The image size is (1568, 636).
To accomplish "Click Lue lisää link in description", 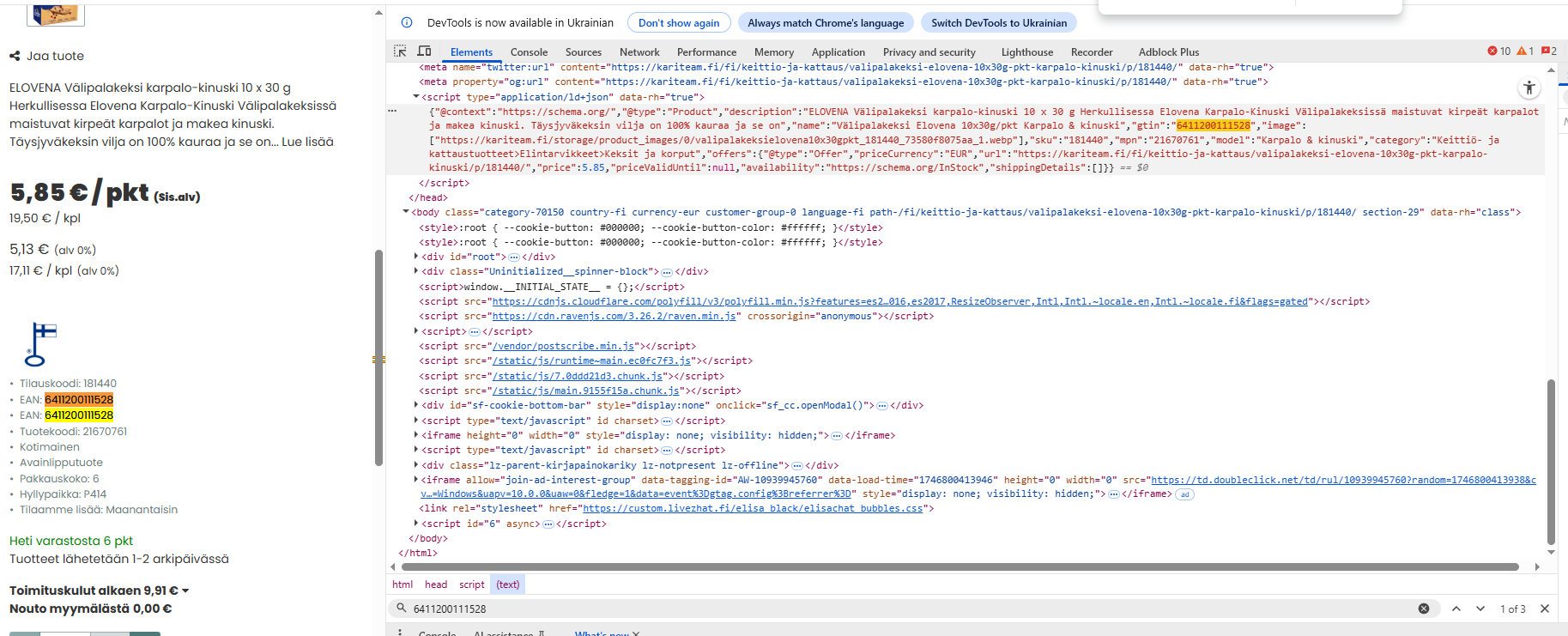I will click(307, 142).
